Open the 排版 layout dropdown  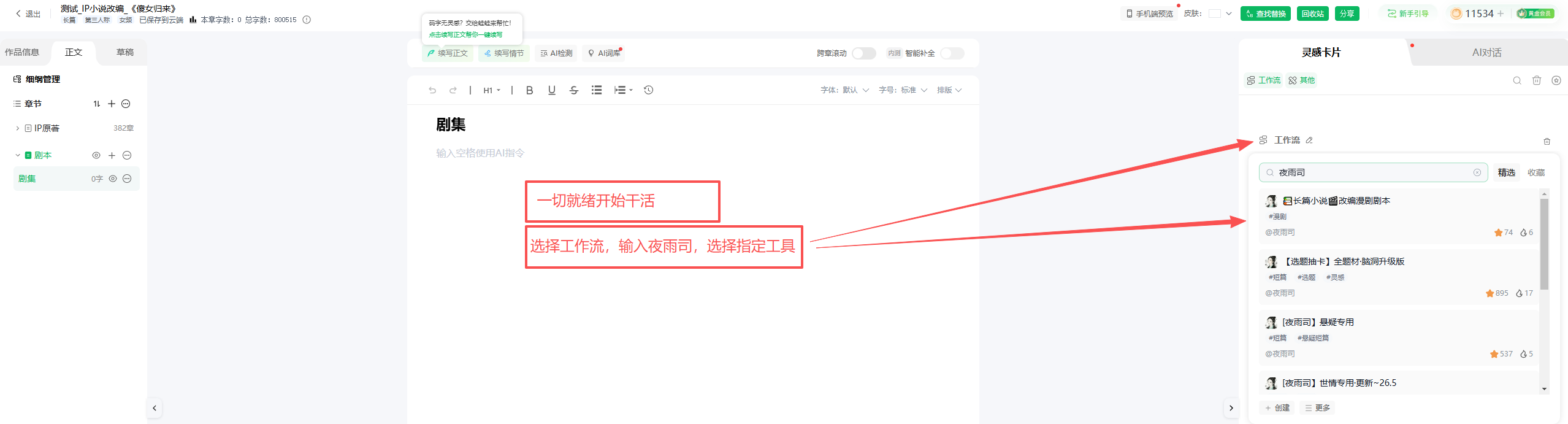point(949,90)
